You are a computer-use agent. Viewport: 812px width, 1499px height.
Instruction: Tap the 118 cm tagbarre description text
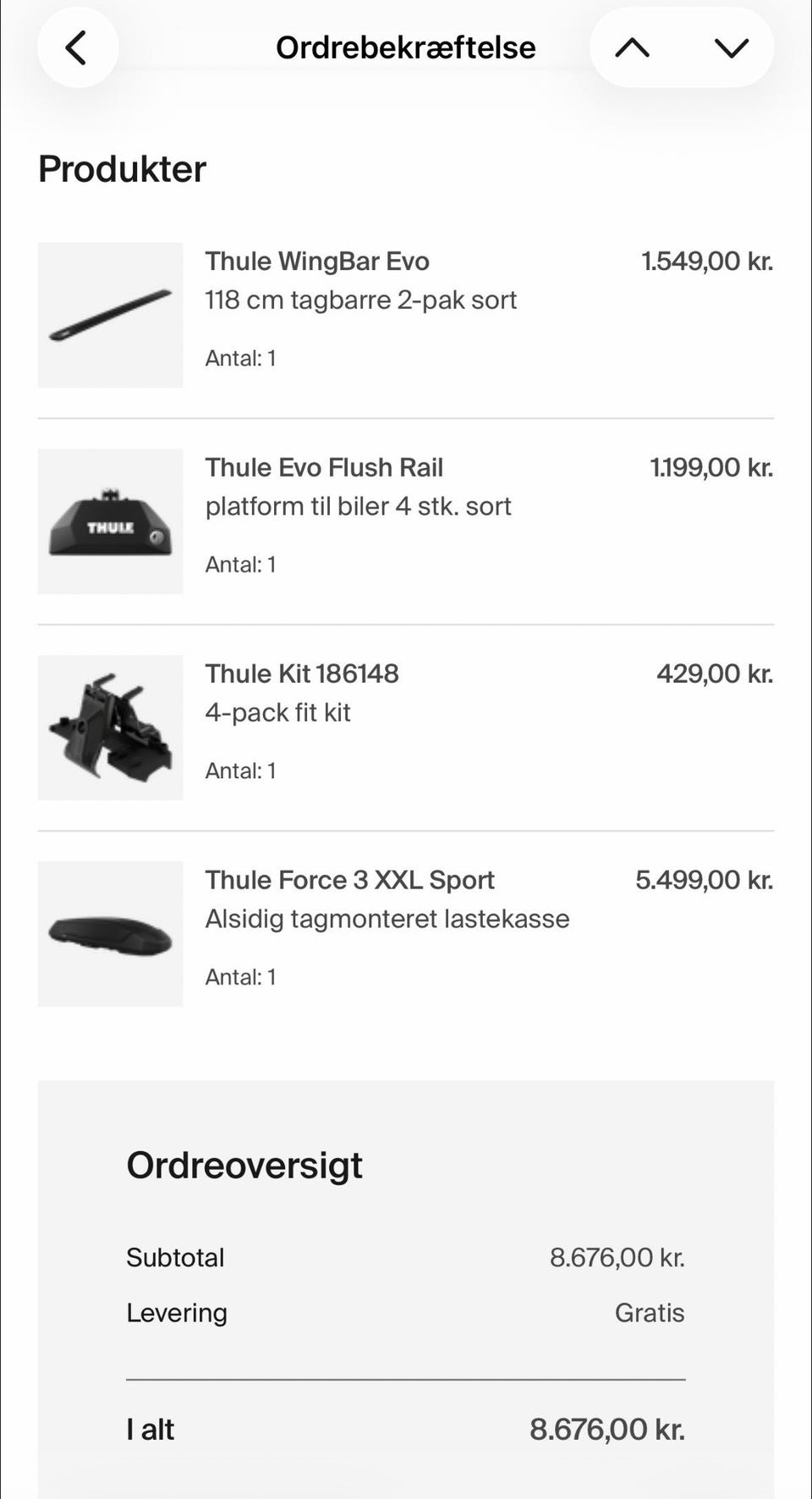coord(360,300)
